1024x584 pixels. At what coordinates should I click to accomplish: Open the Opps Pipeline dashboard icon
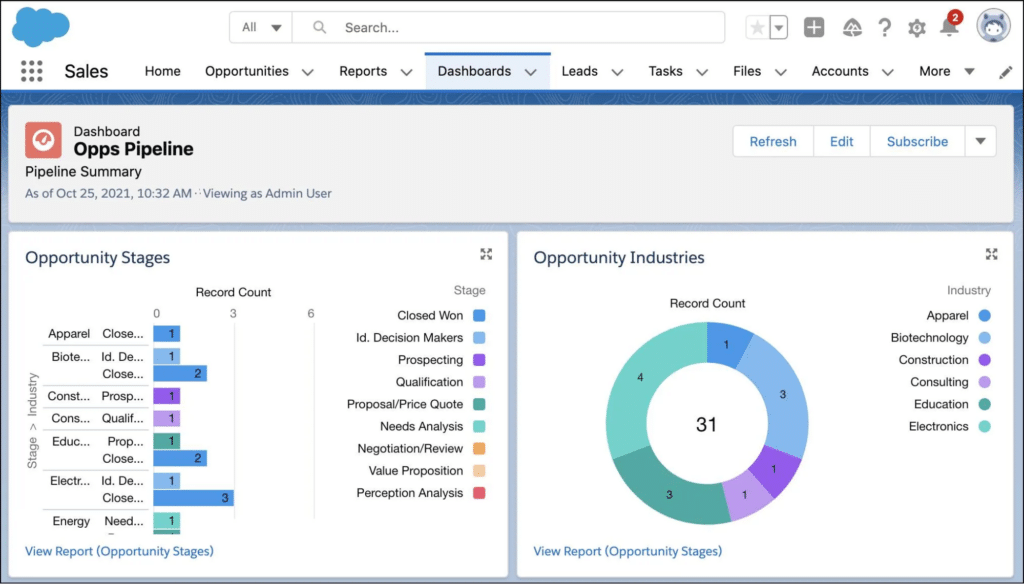(44, 140)
